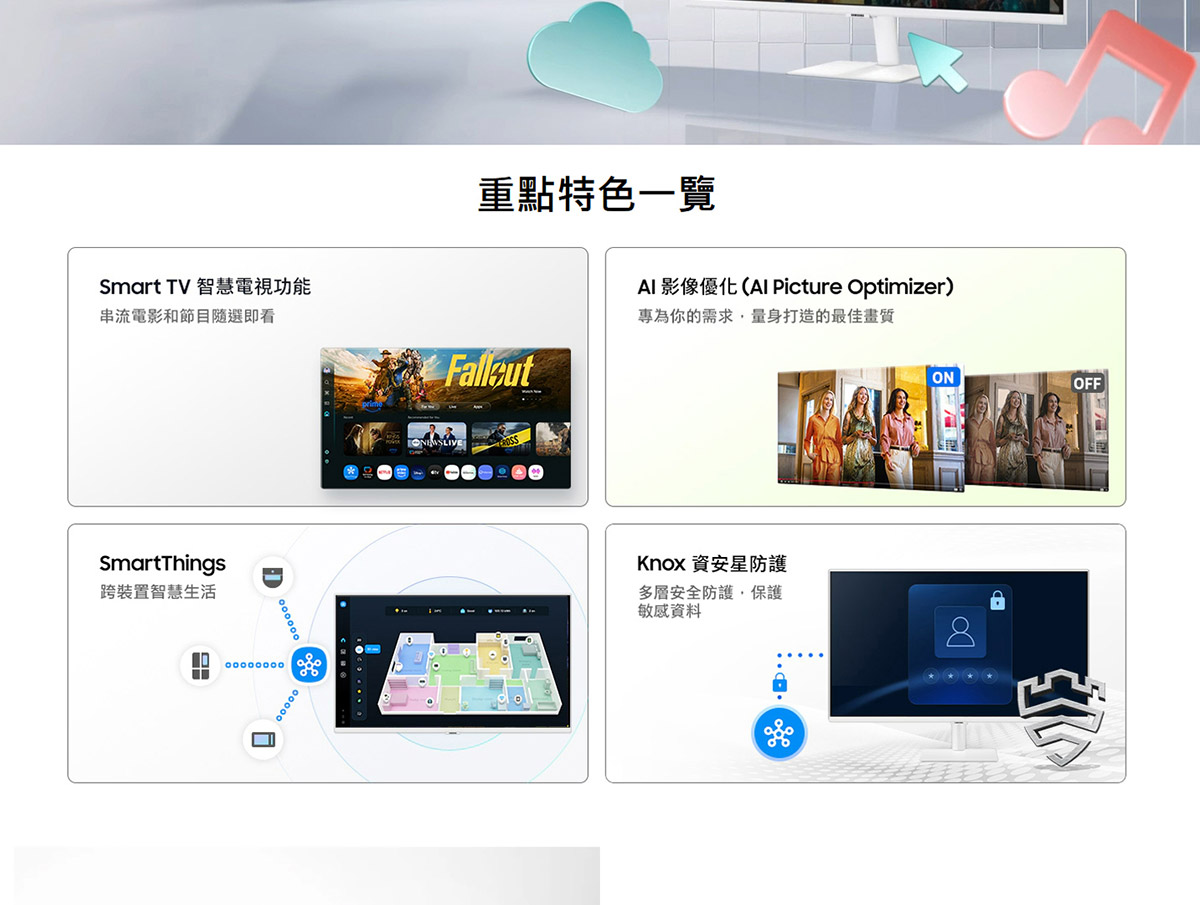The width and height of the screenshot is (1200, 905).
Task: Click the blue ON badge
Action: pyautogui.click(x=943, y=377)
